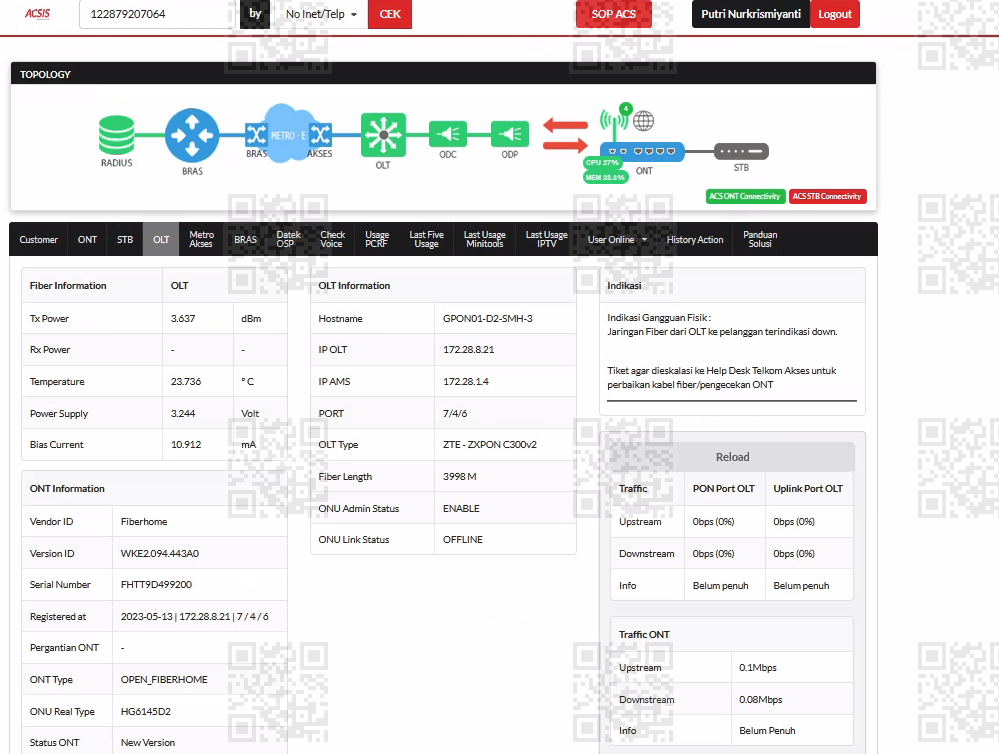Click the Version ID WKE2.094.443A0
Screen dimensions: 999x754
tap(159, 553)
